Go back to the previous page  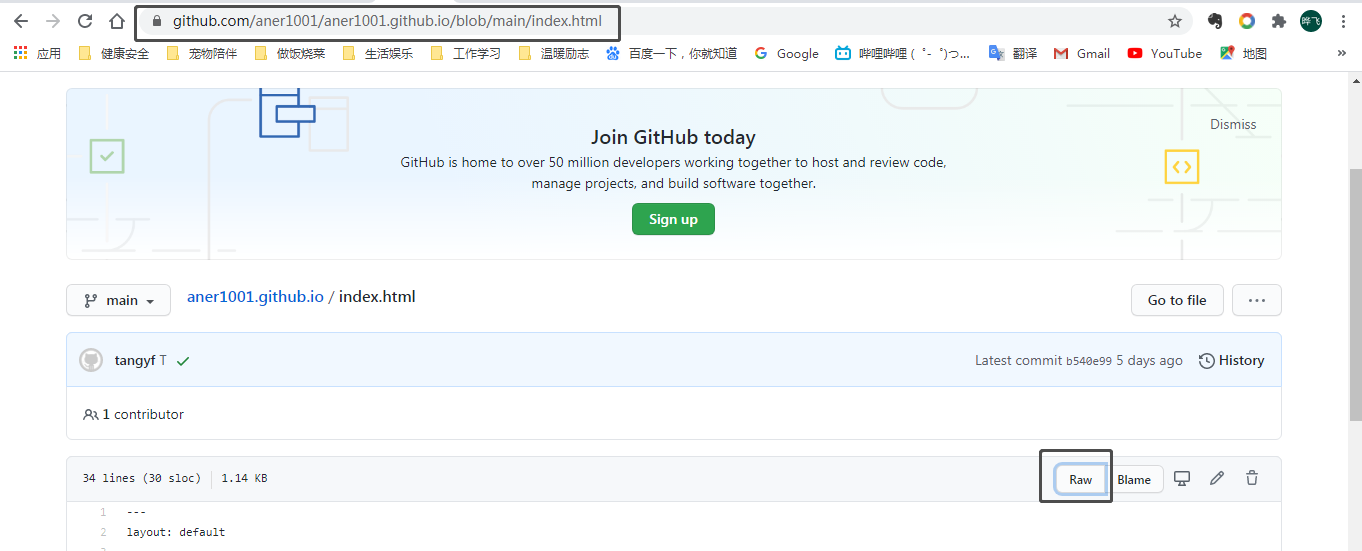(21, 21)
